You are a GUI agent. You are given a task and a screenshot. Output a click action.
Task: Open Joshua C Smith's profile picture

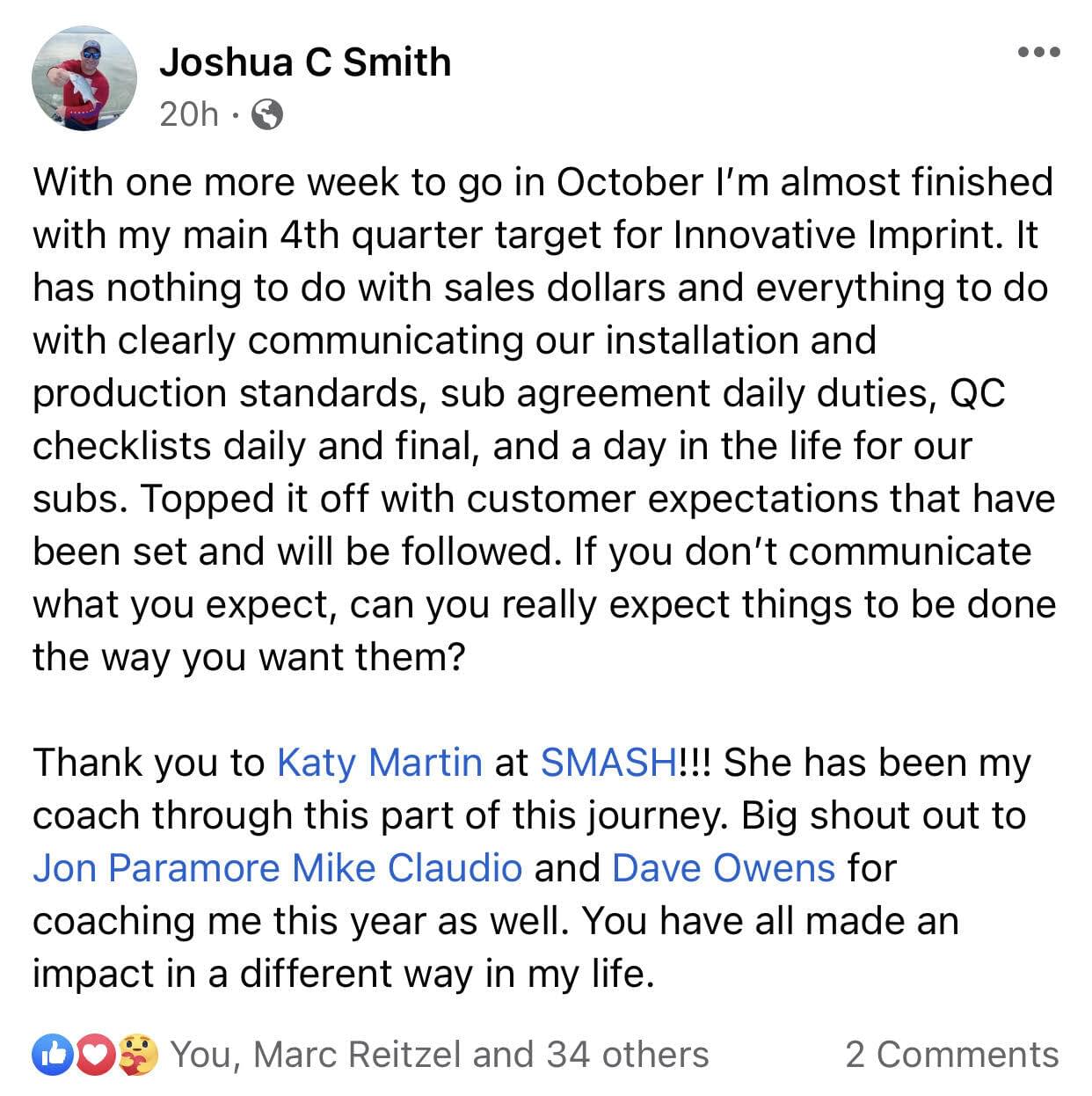(x=84, y=78)
